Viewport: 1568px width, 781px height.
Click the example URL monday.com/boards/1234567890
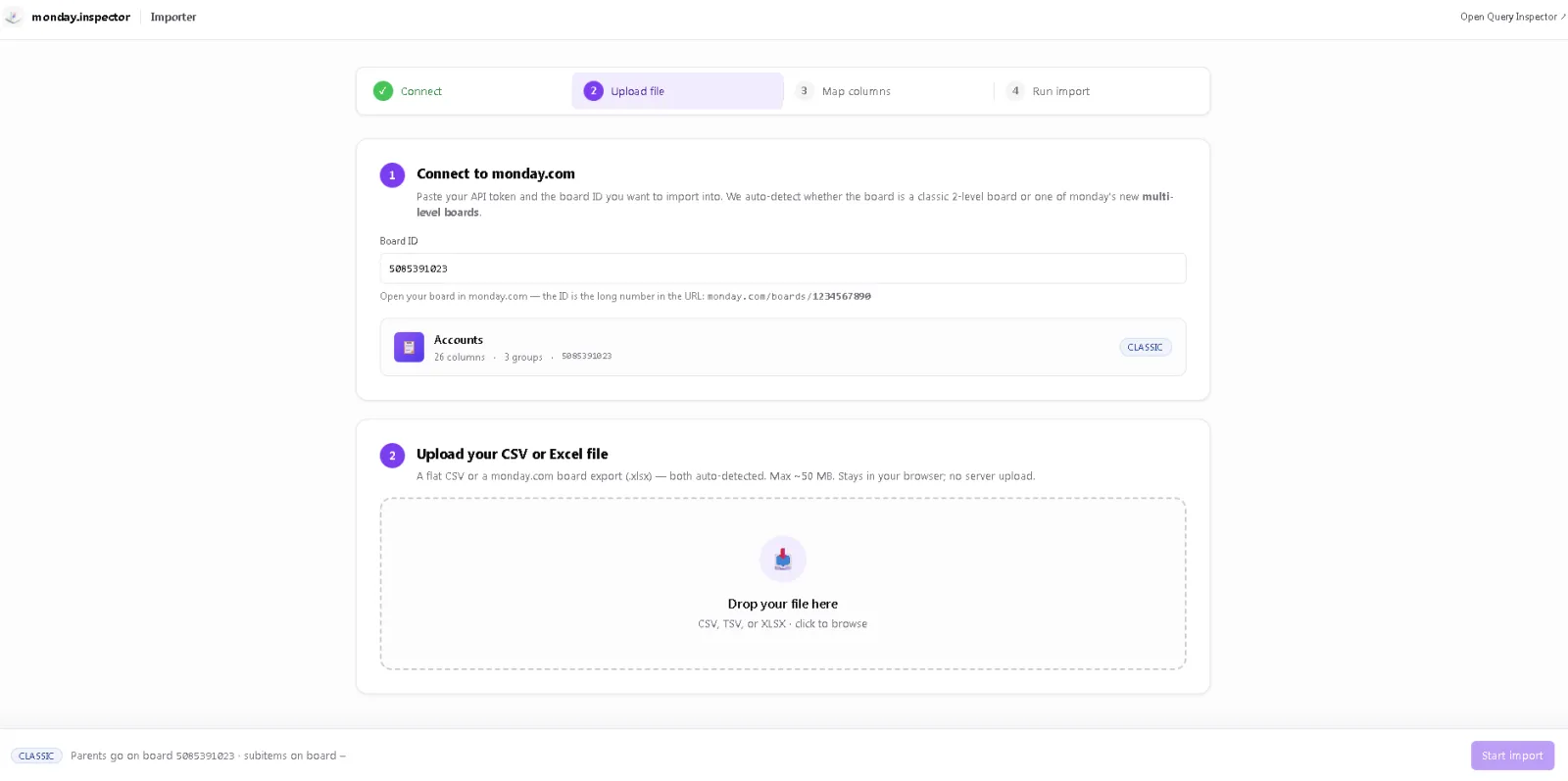789,296
